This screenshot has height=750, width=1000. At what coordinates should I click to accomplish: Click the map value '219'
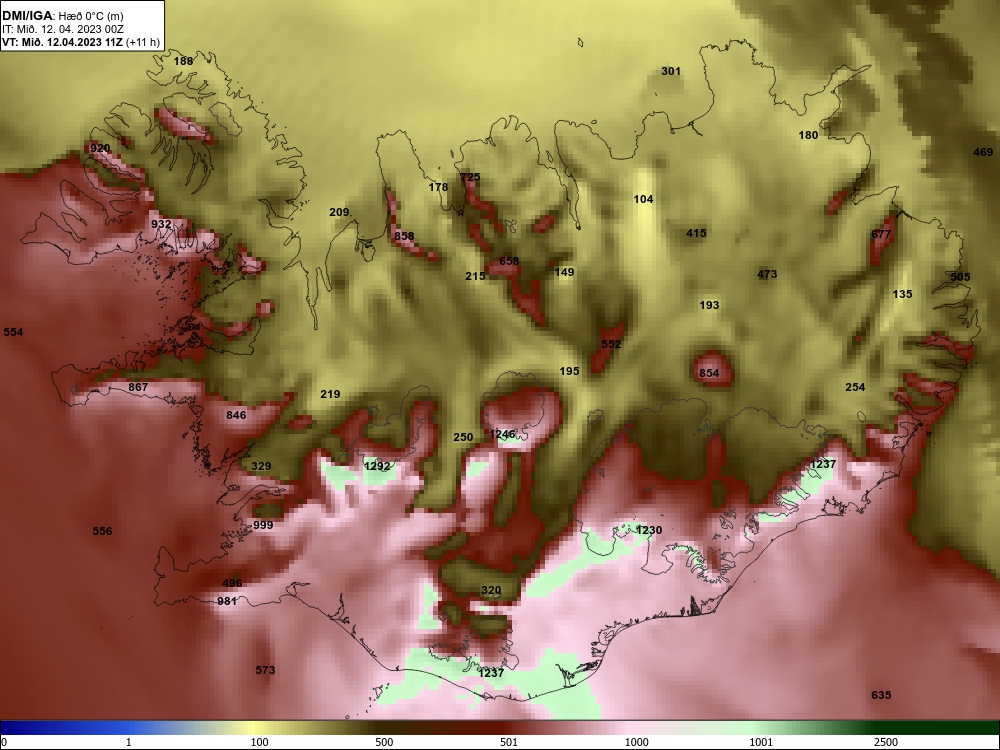[330, 394]
